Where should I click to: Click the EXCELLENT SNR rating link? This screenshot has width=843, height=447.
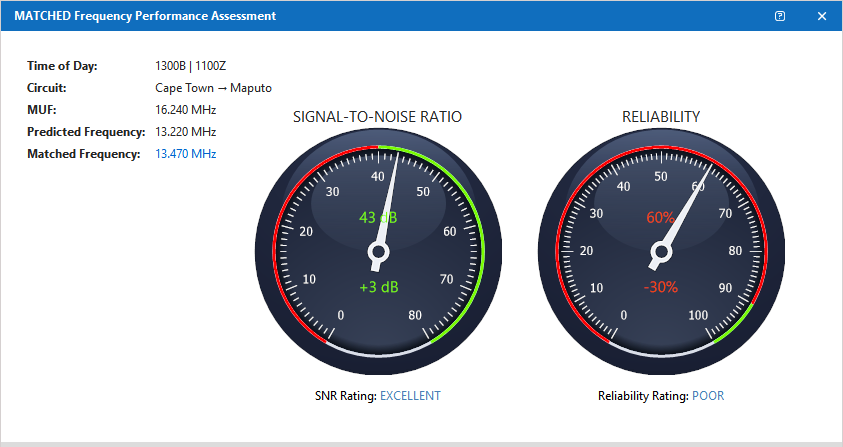click(x=410, y=396)
